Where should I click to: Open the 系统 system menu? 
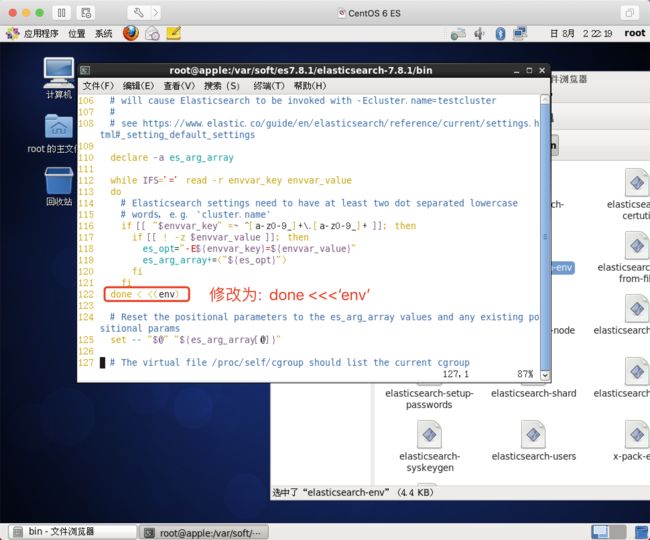pos(104,34)
